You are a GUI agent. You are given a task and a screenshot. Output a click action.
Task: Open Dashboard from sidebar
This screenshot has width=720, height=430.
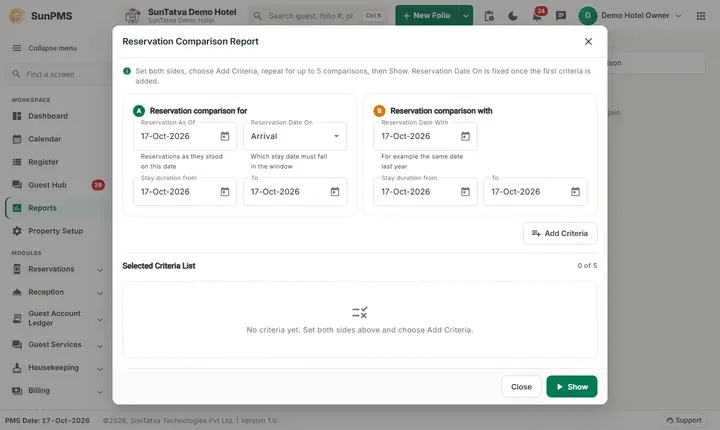point(48,116)
